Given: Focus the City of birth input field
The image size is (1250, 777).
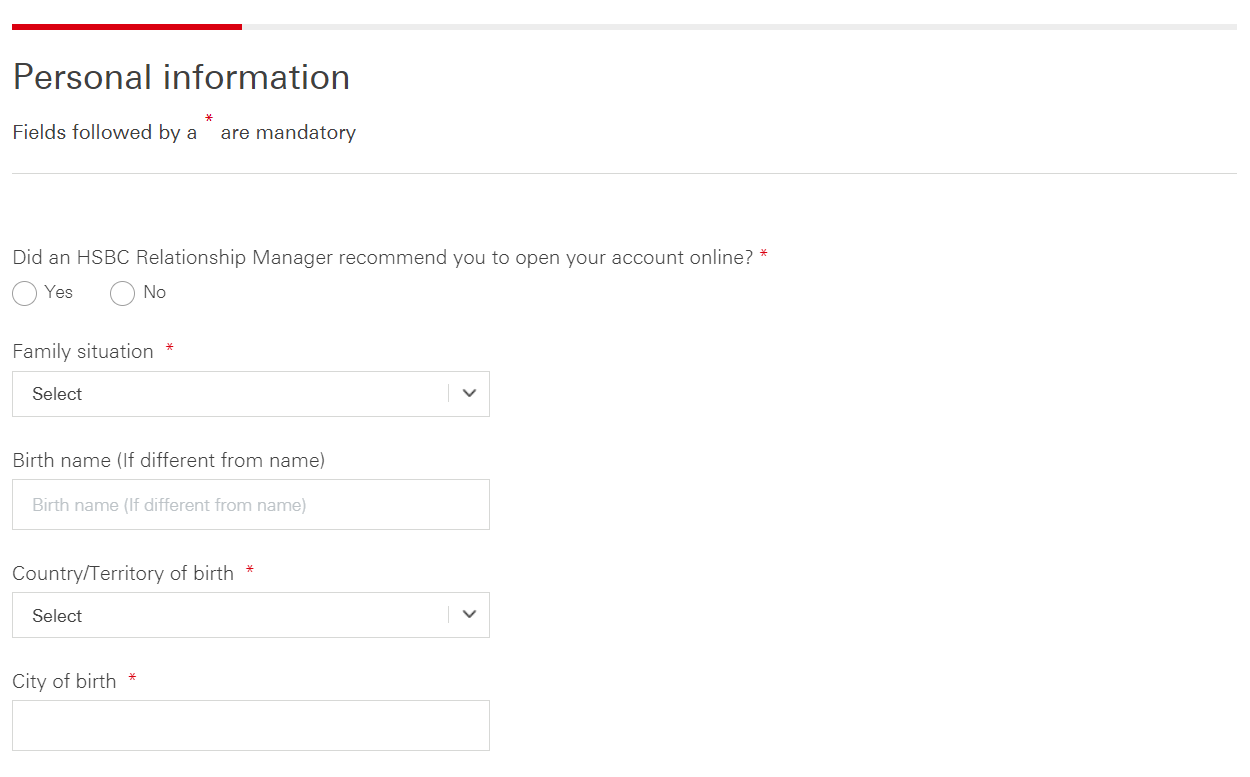Looking at the screenshot, I should pyautogui.click(x=251, y=726).
